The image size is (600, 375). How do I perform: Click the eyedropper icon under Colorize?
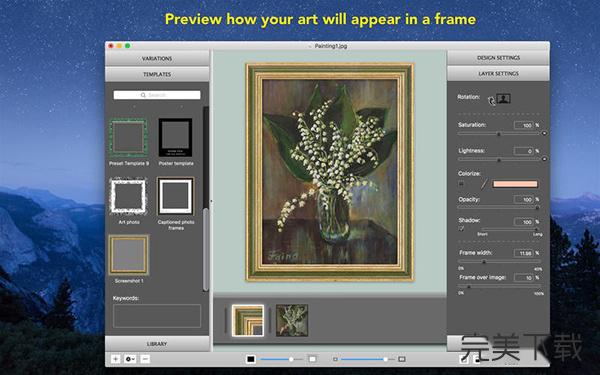484,184
